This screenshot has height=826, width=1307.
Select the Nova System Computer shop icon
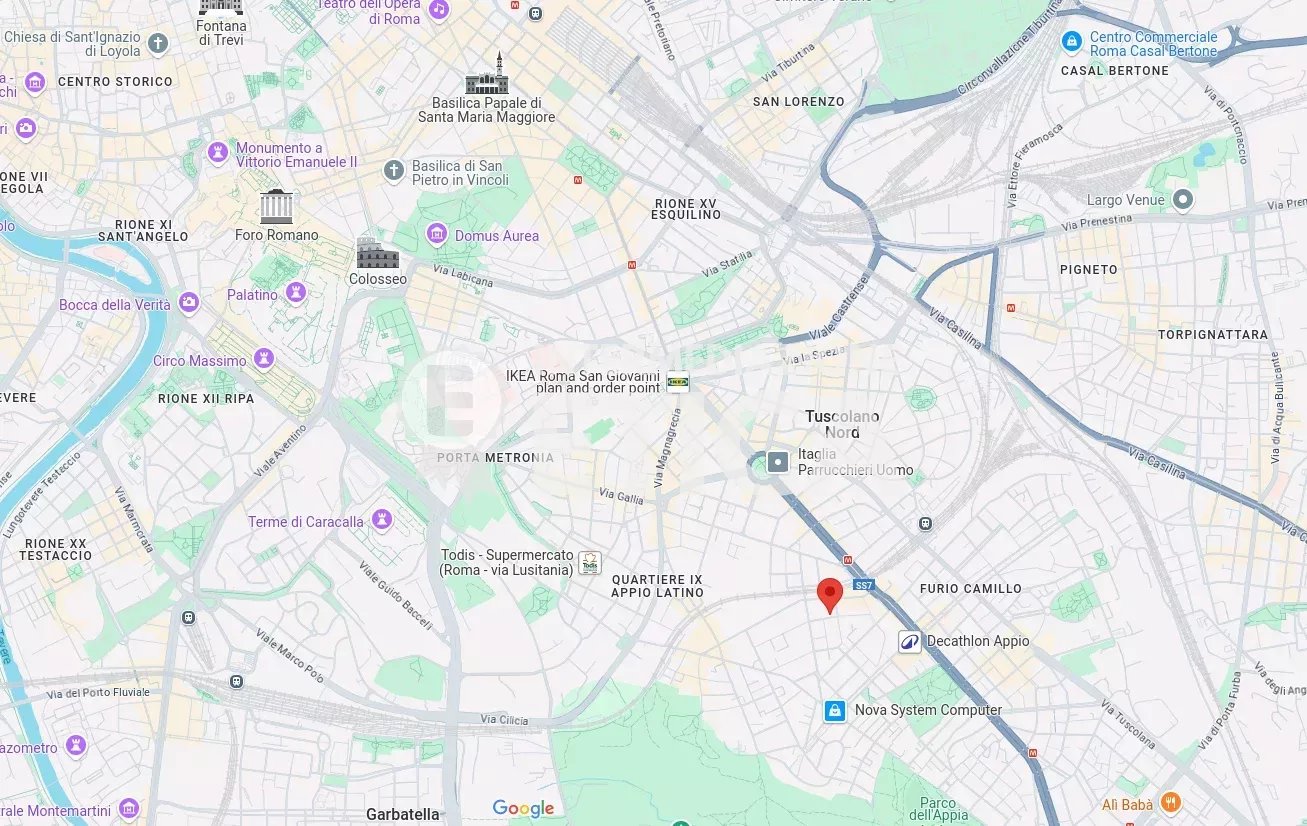[x=835, y=711]
